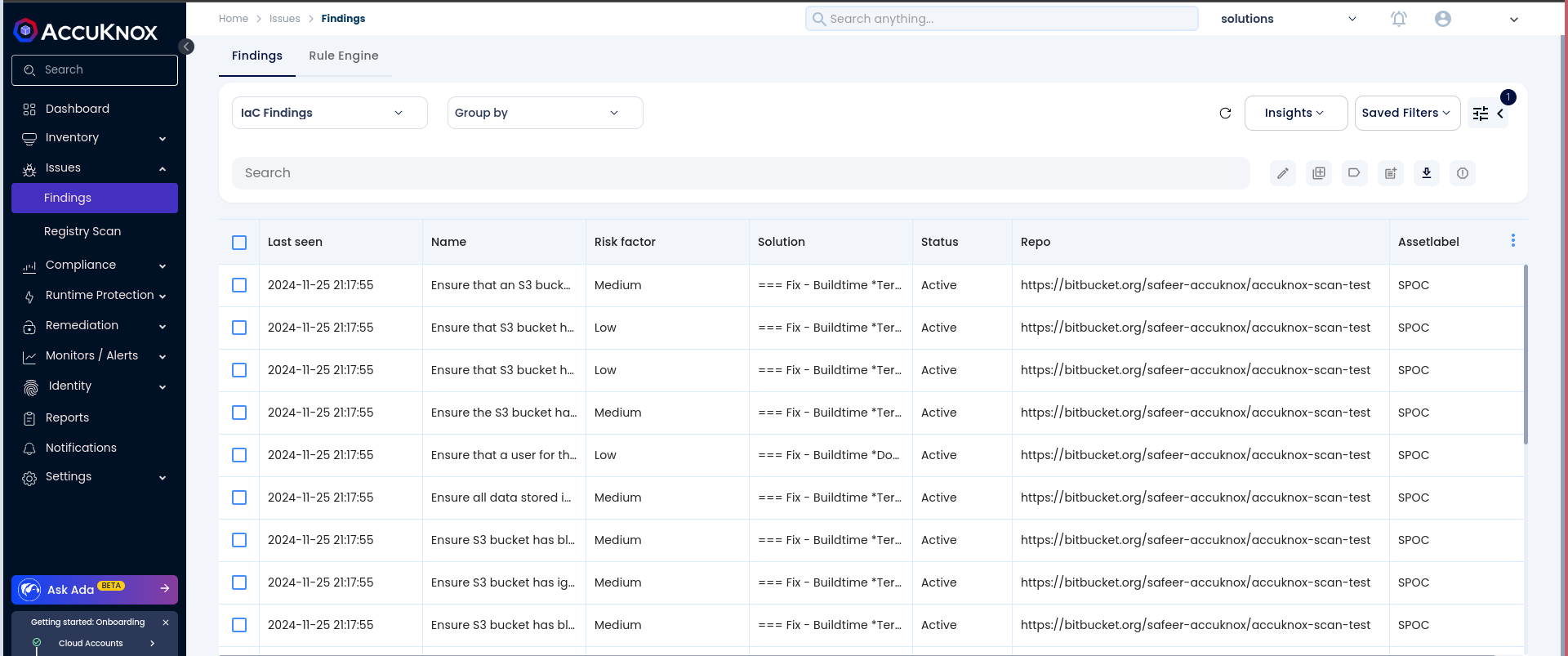The height and width of the screenshot is (656, 1568).
Task: Click 'Ensure that an S3 buck...' finding name
Action: pyautogui.click(x=501, y=285)
